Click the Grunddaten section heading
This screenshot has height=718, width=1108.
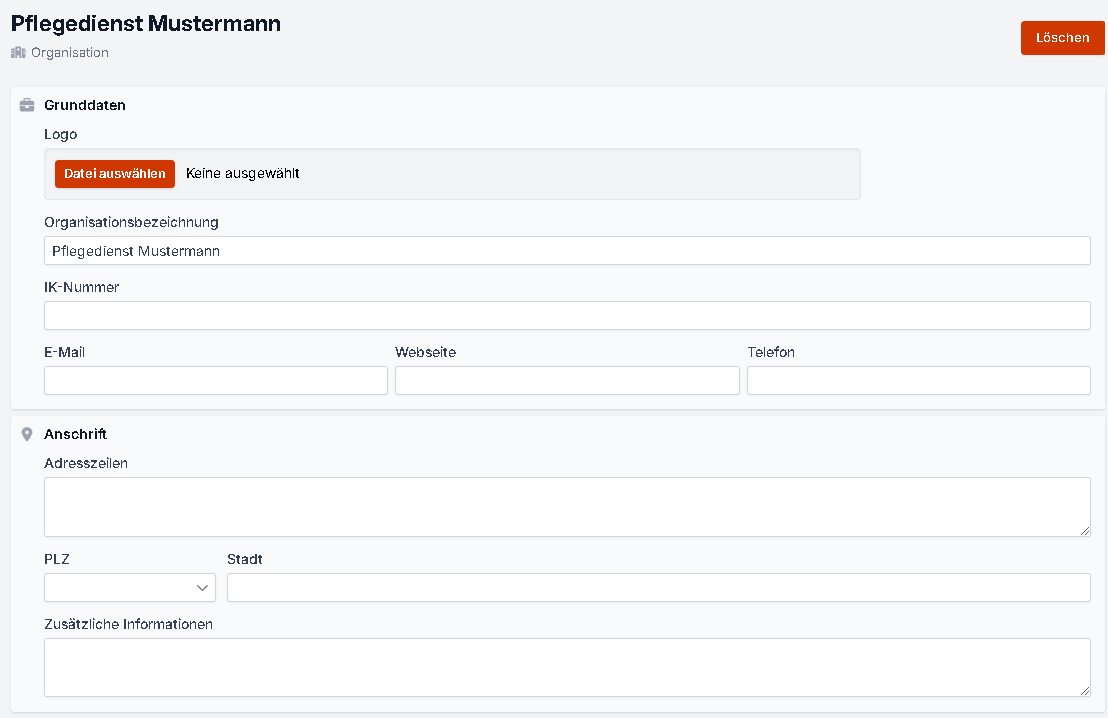(85, 105)
